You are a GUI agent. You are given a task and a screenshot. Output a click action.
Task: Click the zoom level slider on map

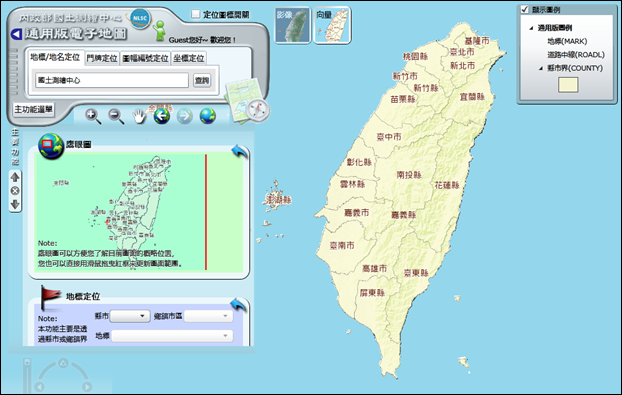(x=27, y=377)
